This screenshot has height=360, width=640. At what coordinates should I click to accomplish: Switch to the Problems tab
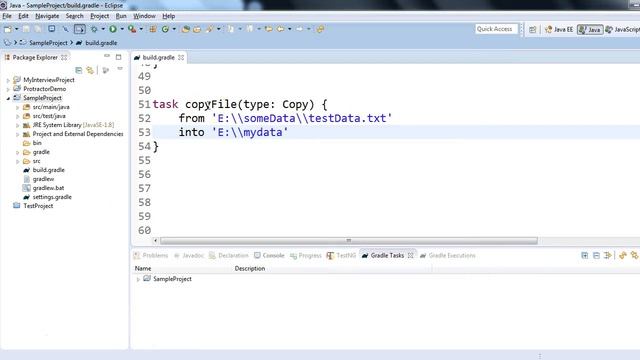(151, 256)
